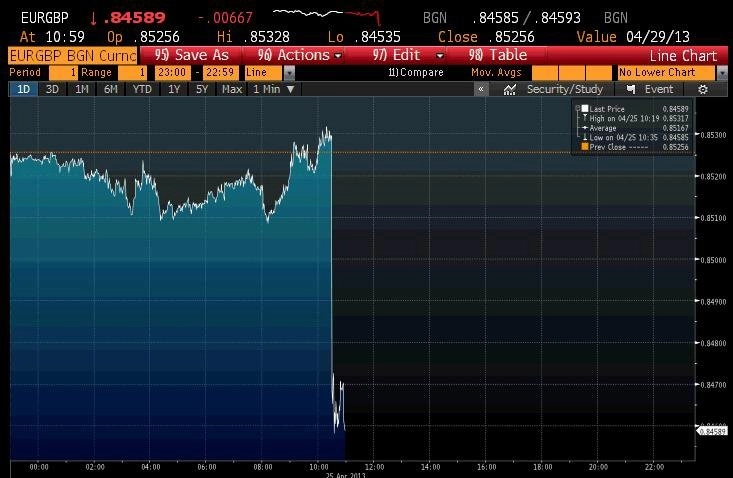
Task: Click the 0.84589 last price axis marker
Action: tap(712, 431)
